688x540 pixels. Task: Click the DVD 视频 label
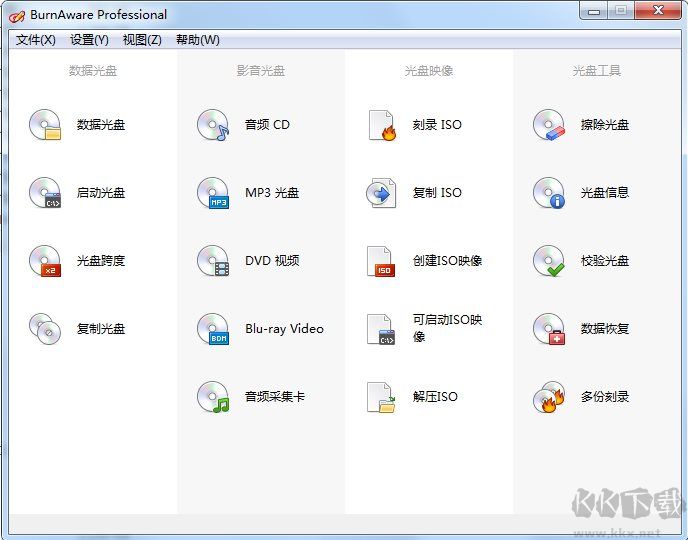point(272,261)
